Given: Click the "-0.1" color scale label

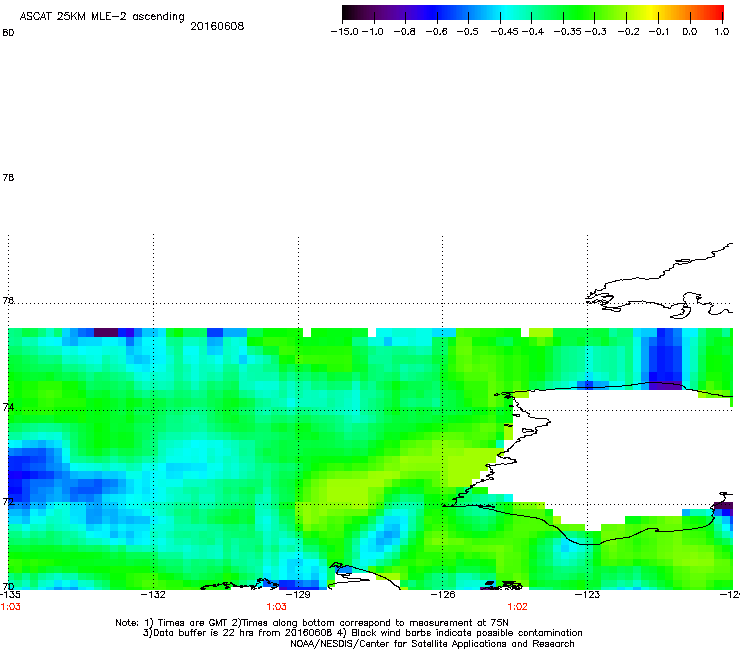Looking at the screenshot, I should pyautogui.click(x=659, y=32).
